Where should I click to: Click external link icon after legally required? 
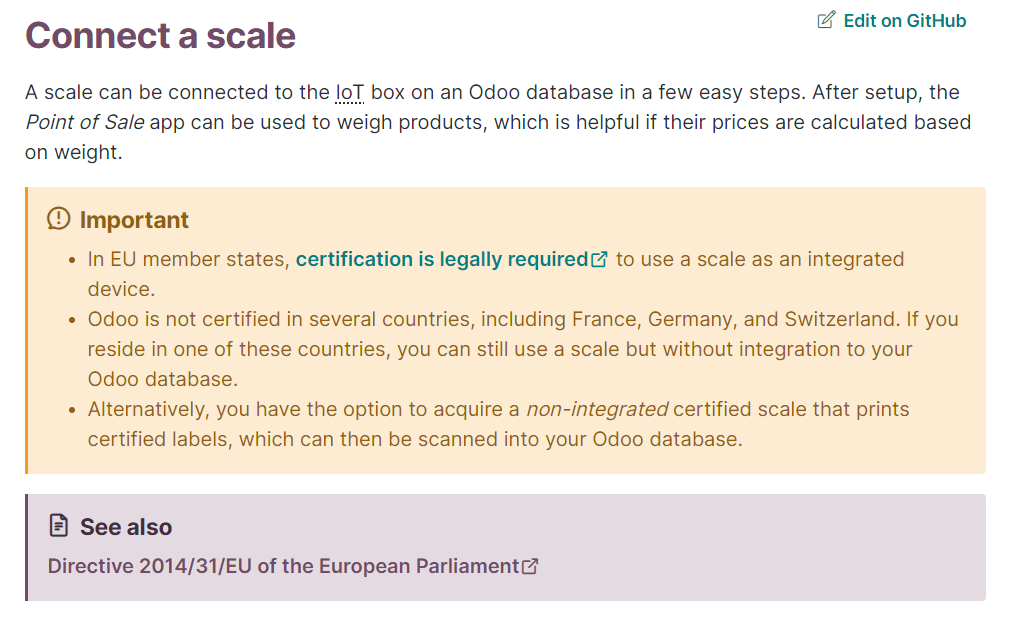click(599, 259)
